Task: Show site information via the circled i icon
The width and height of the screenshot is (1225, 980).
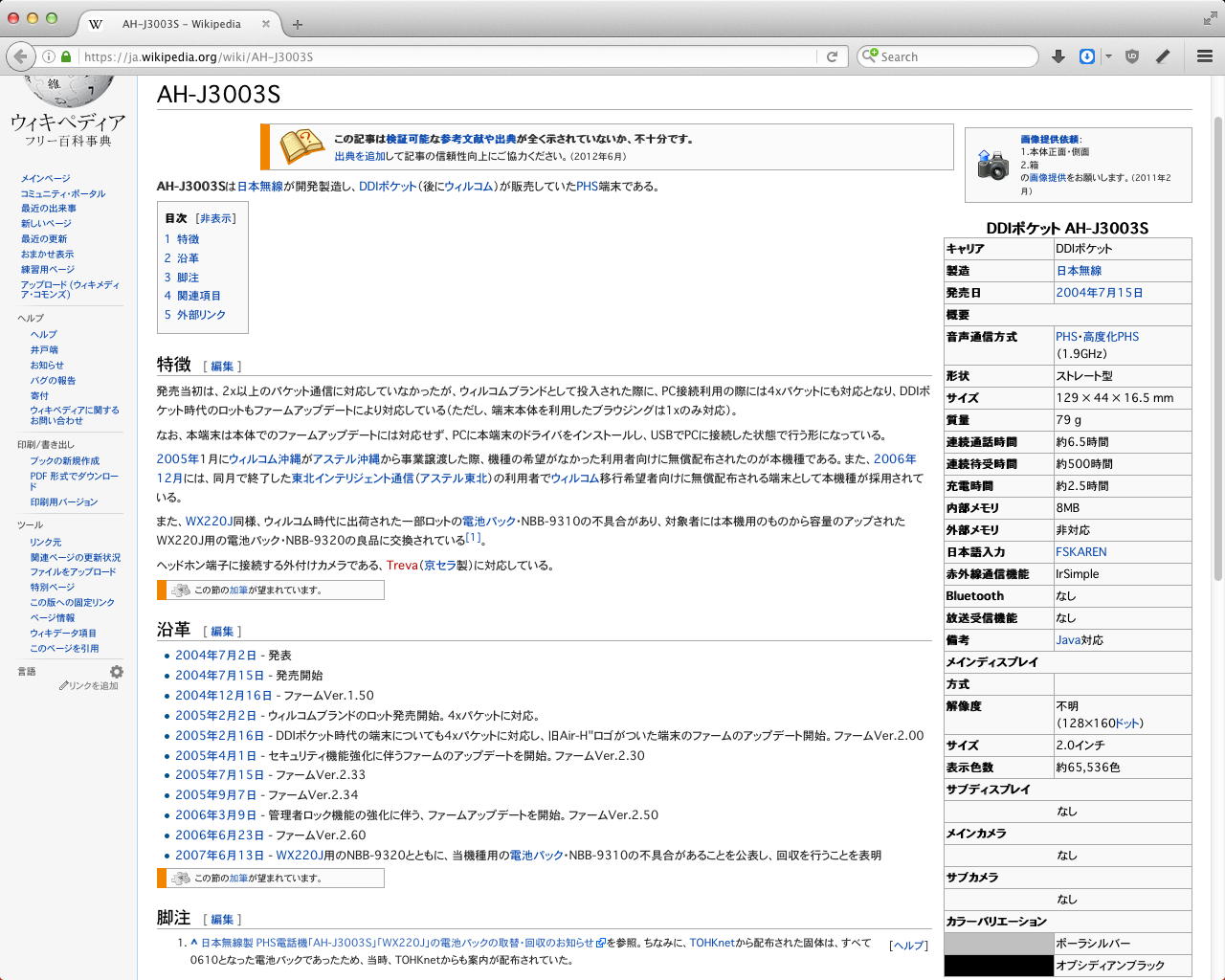Action: [x=49, y=56]
